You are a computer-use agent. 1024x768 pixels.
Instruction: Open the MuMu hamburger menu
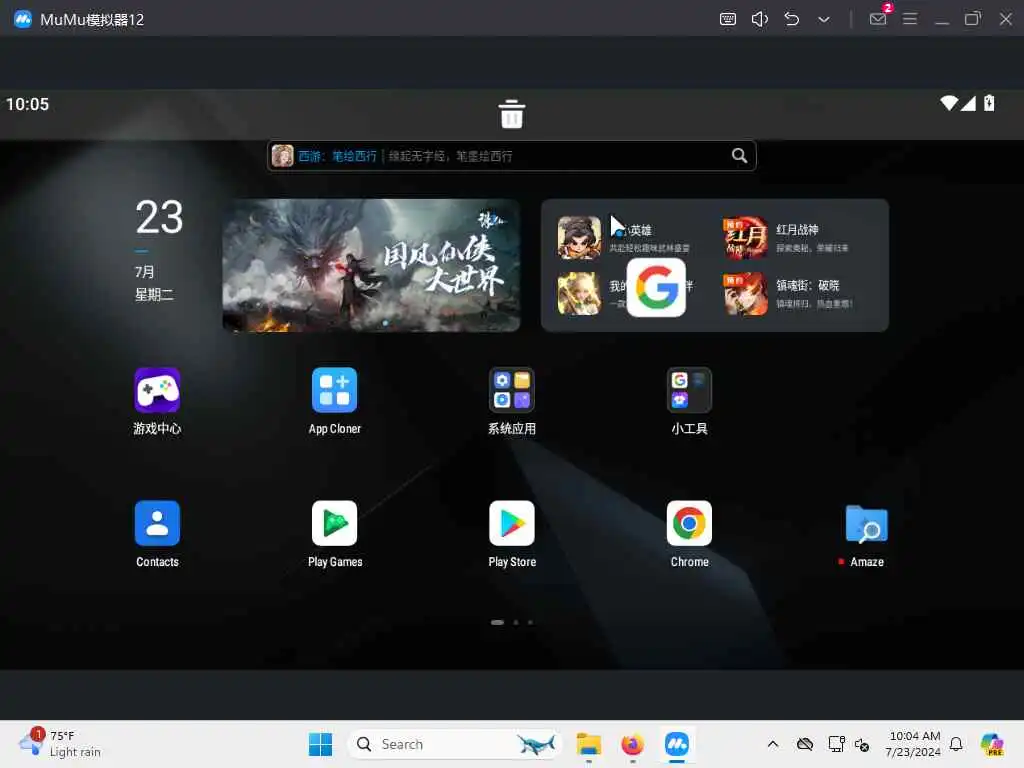tap(910, 19)
